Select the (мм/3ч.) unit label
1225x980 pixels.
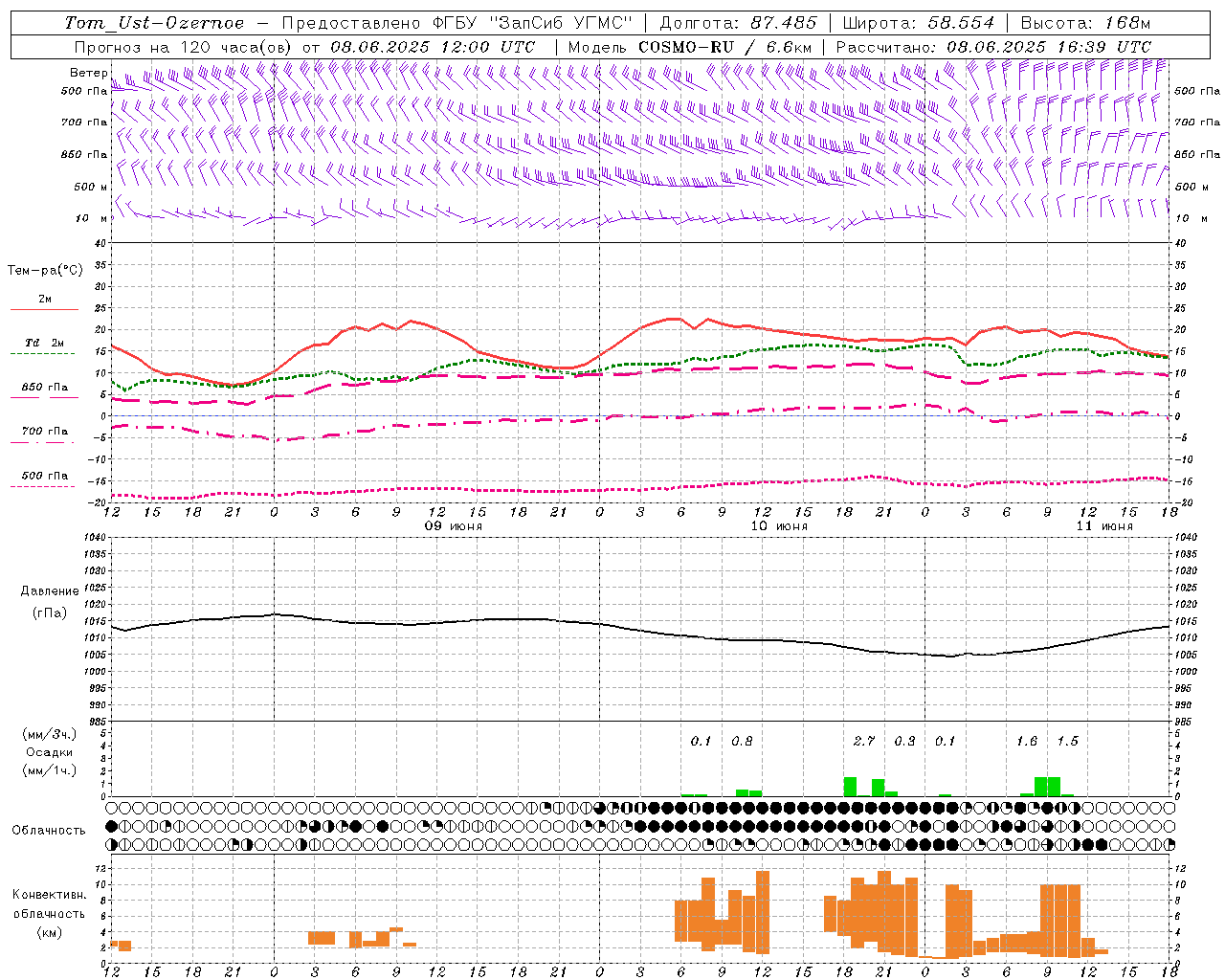pyautogui.click(x=50, y=734)
